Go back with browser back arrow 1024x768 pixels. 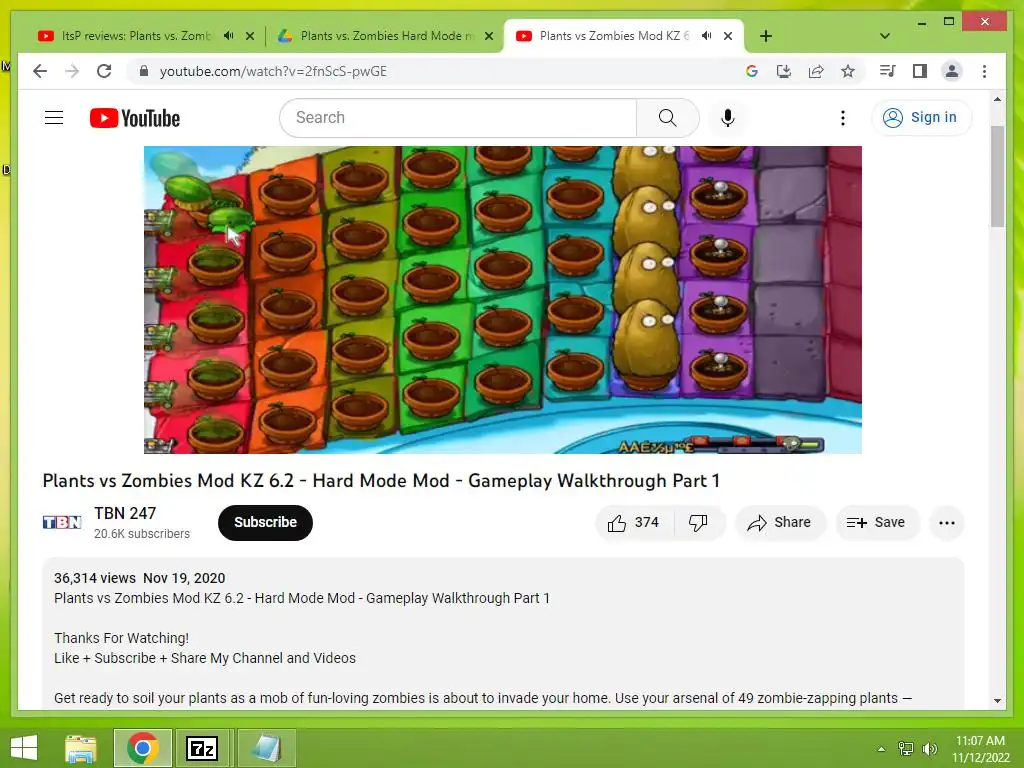point(40,71)
